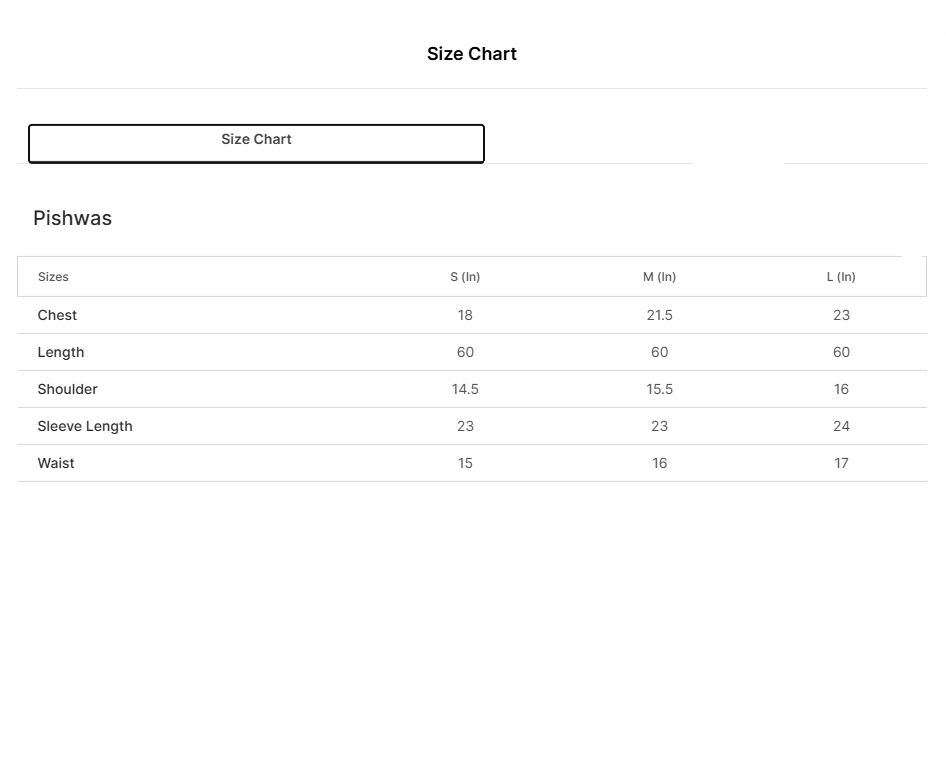The image size is (946, 781).
Task: Click the large Sleeve Length value 24
Action: click(x=841, y=426)
